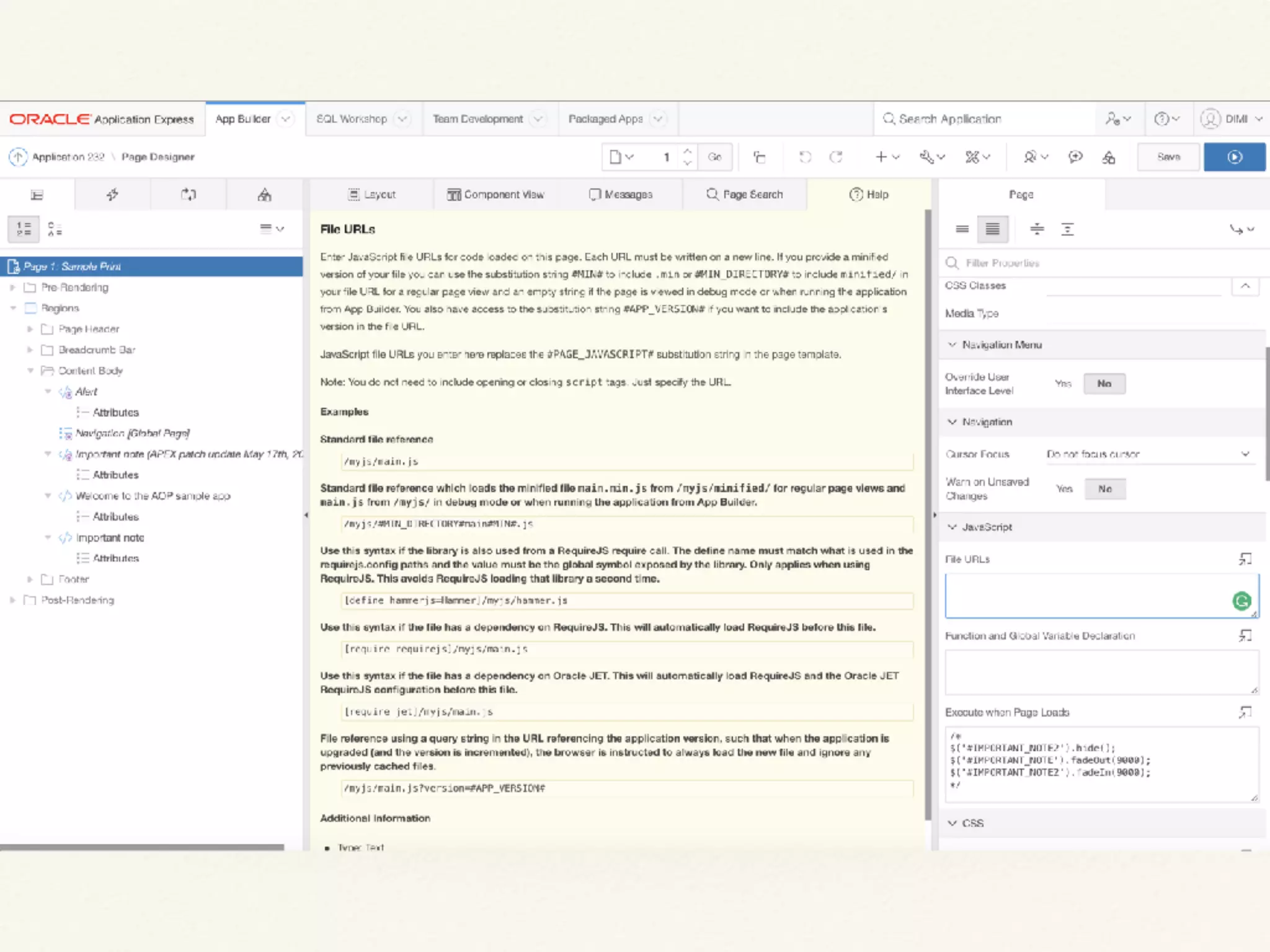Open the Team Development toolbar menu
1270x952 pixels.
pos(1036,157)
